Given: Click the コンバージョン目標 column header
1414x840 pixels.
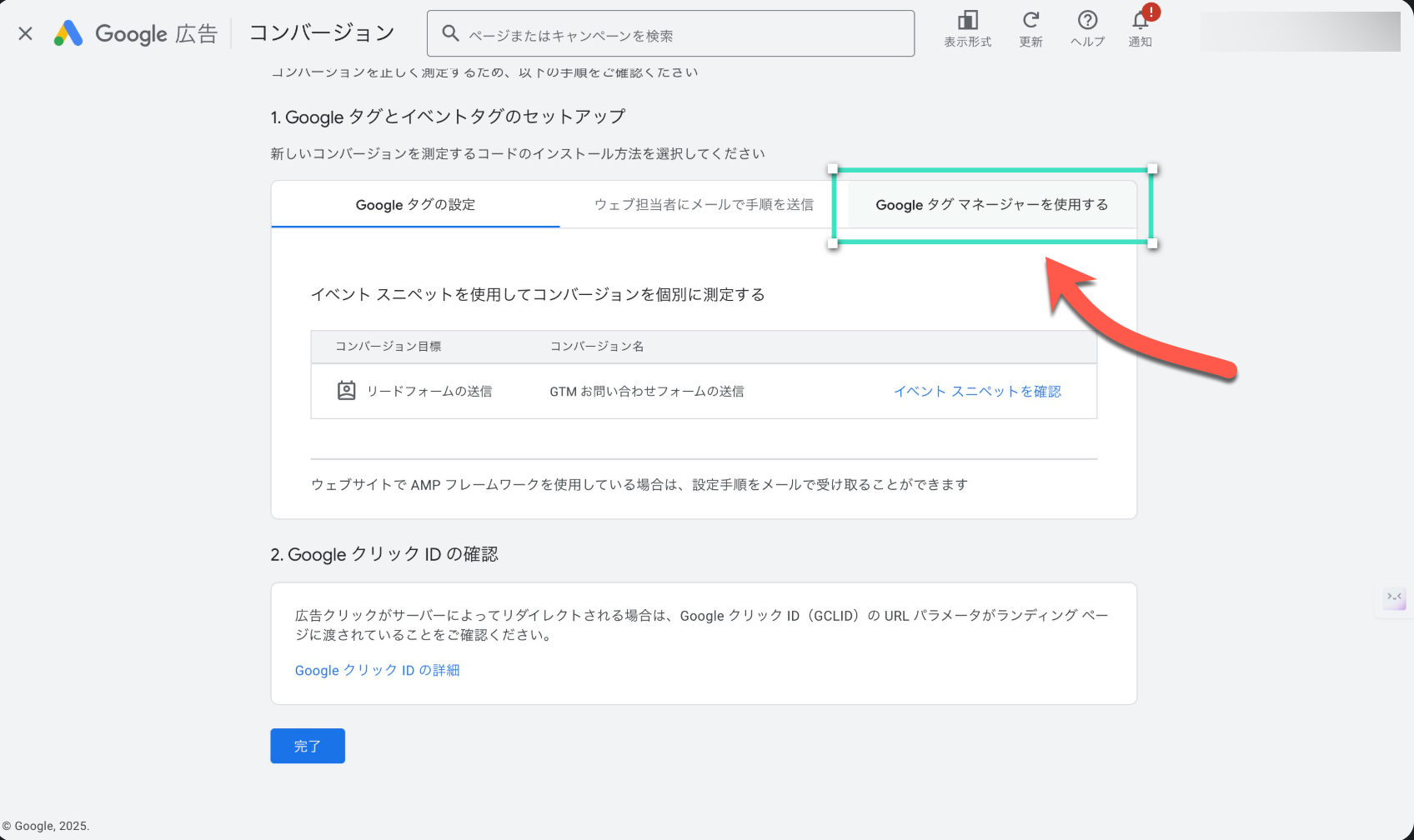Looking at the screenshot, I should tap(388, 347).
